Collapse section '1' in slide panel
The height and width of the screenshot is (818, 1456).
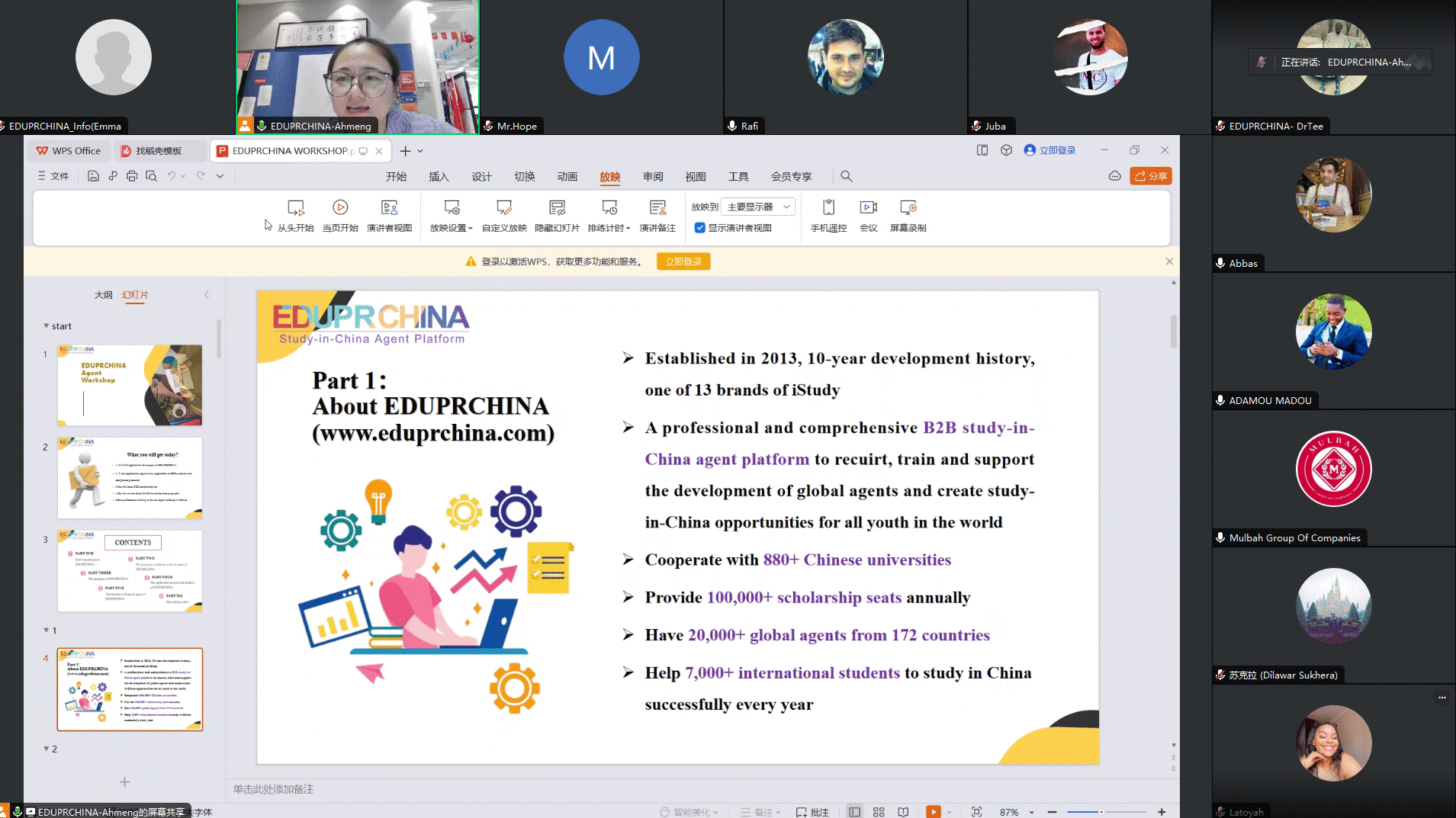(x=46, y=630)
